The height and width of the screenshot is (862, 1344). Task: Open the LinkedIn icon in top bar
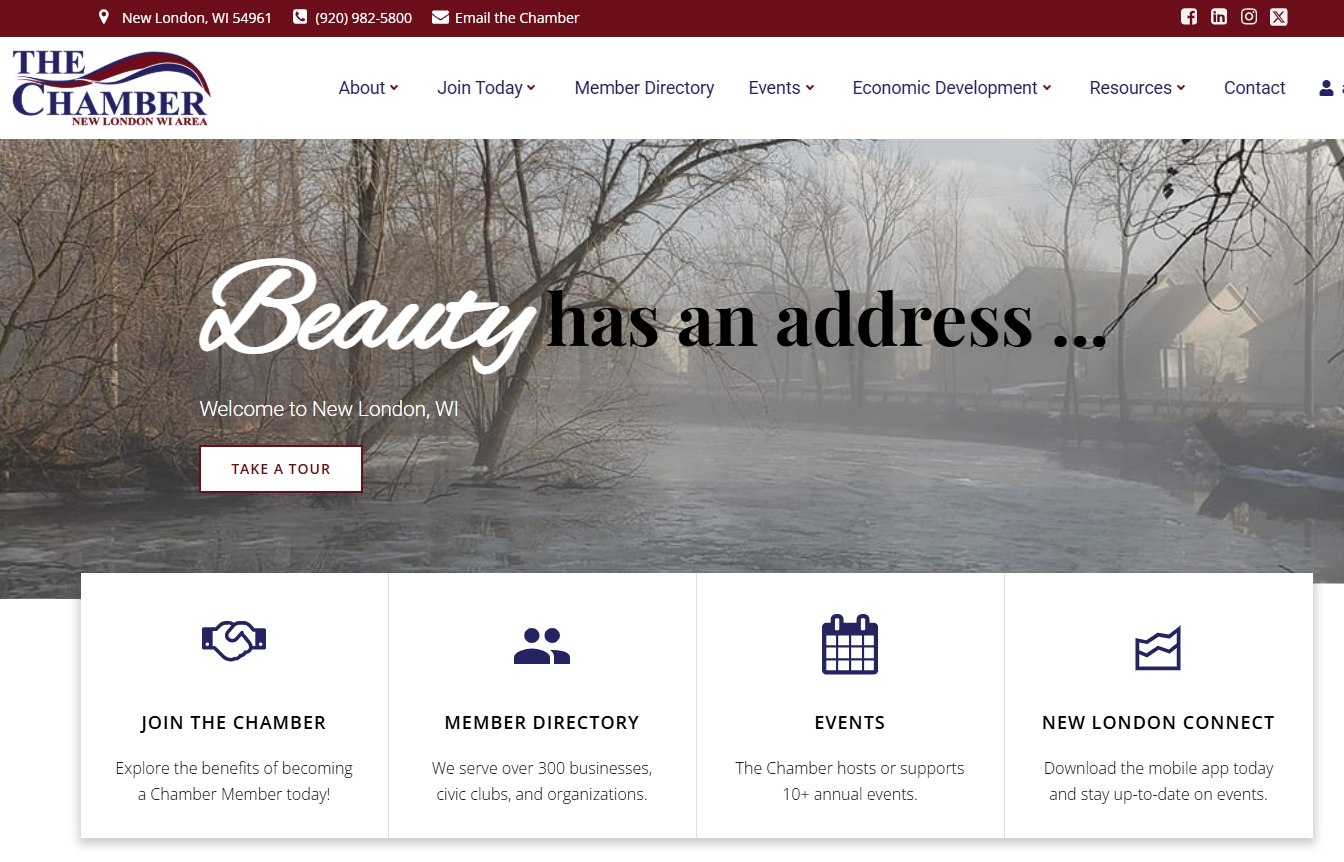(x=1218, y=17)
